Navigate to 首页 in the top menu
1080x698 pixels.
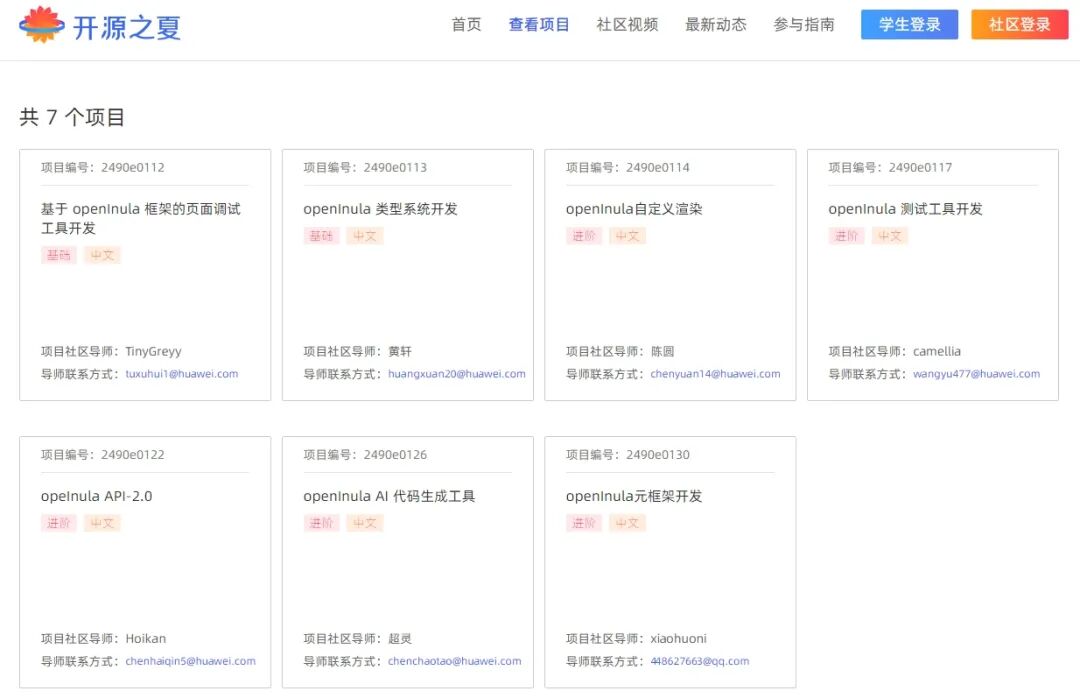465,25
